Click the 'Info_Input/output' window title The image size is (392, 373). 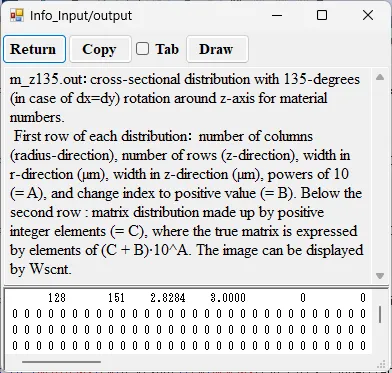[x=81, y=16]
